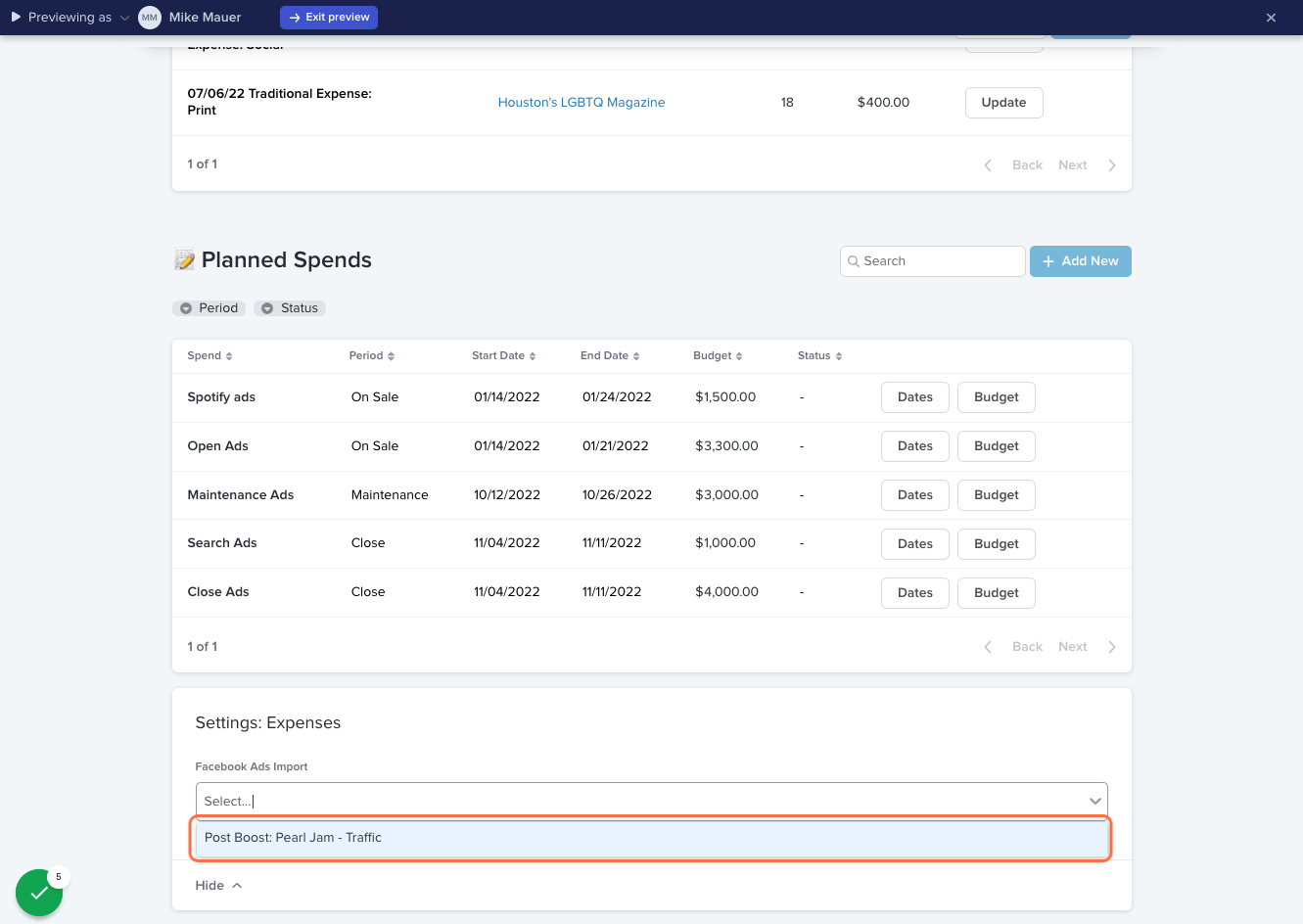Click next-page chevron in the expenses table pagination

click(x=1112, y=165)
